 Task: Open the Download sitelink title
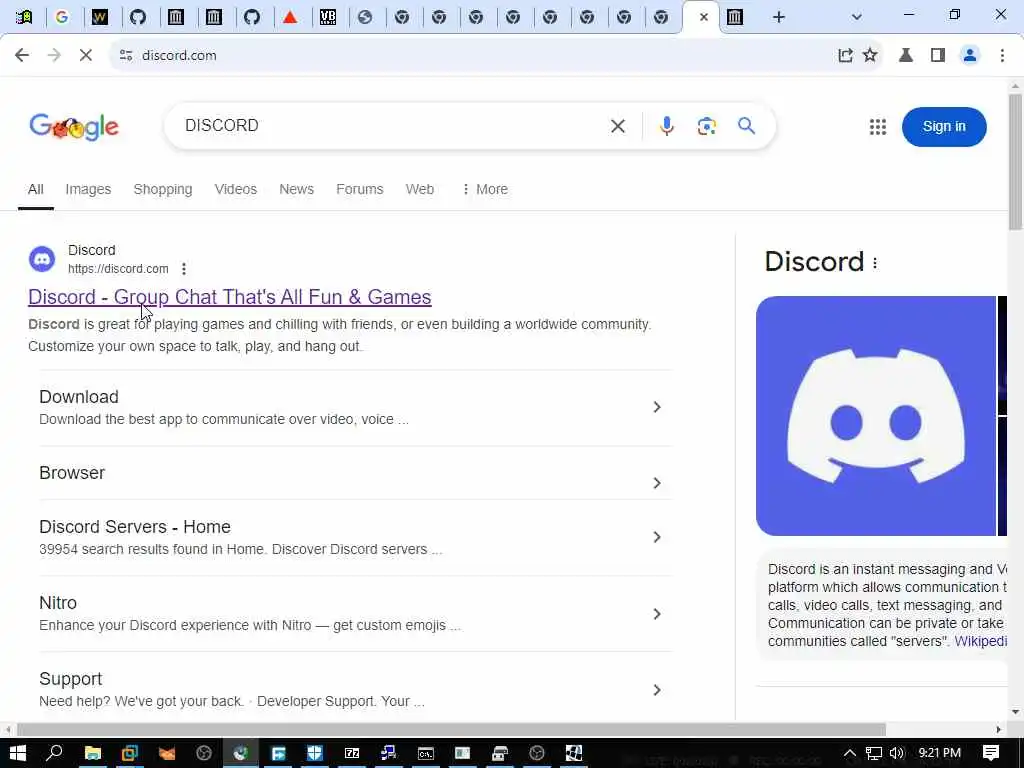coord(79,396)
